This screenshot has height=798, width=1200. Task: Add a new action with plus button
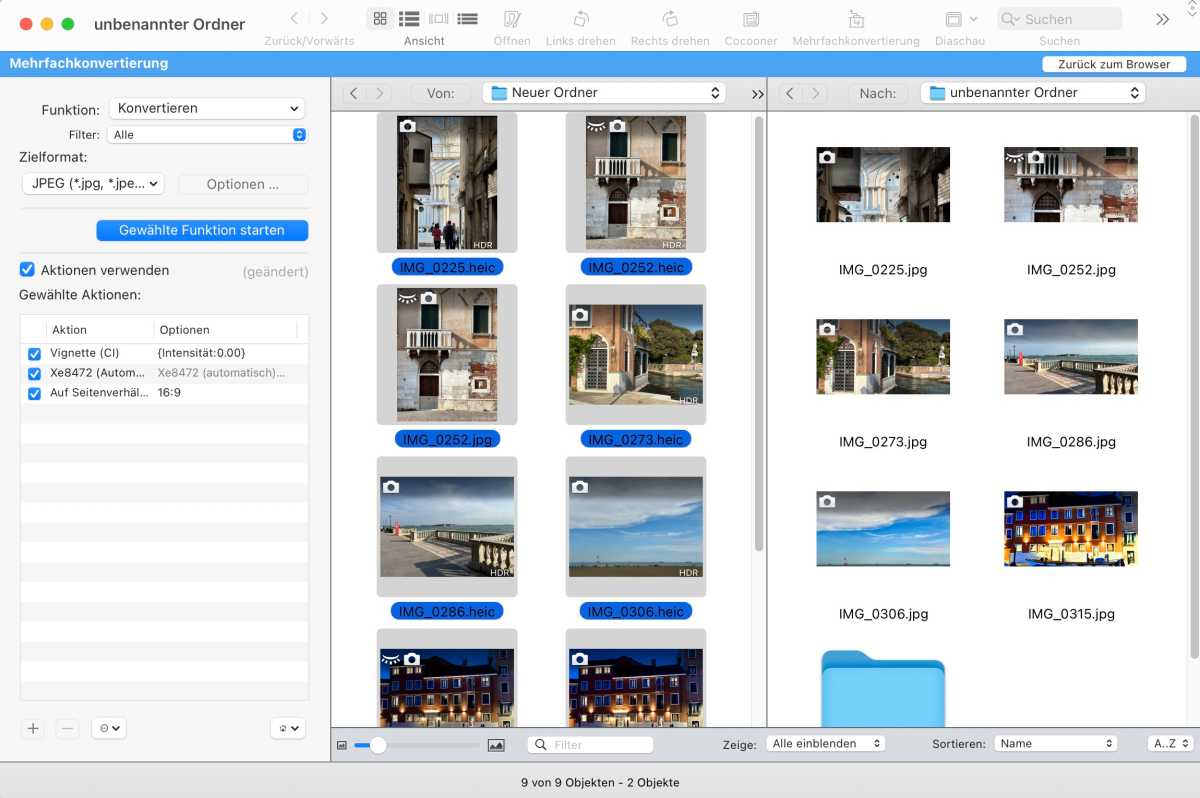point(33,728)
